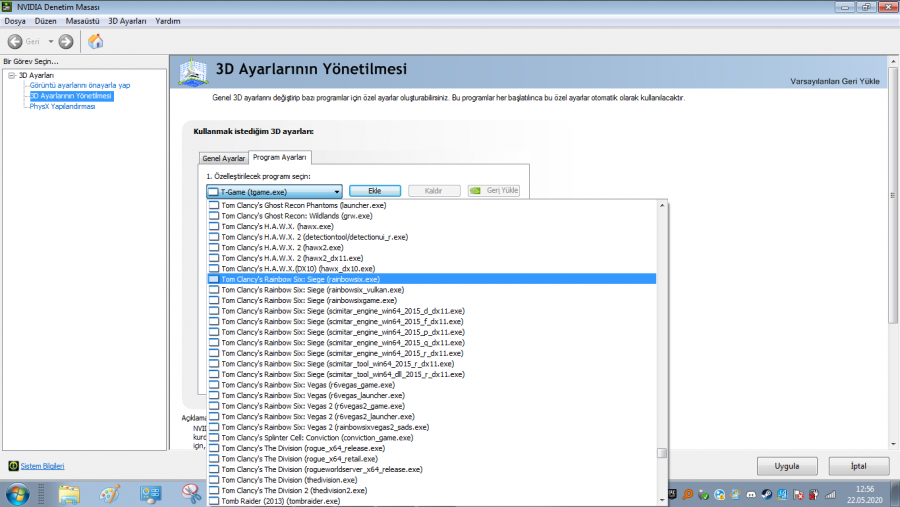Click the Geri back arrow icon
The width and height of the screenshot is (900, 507).
[x=15, y=41]
